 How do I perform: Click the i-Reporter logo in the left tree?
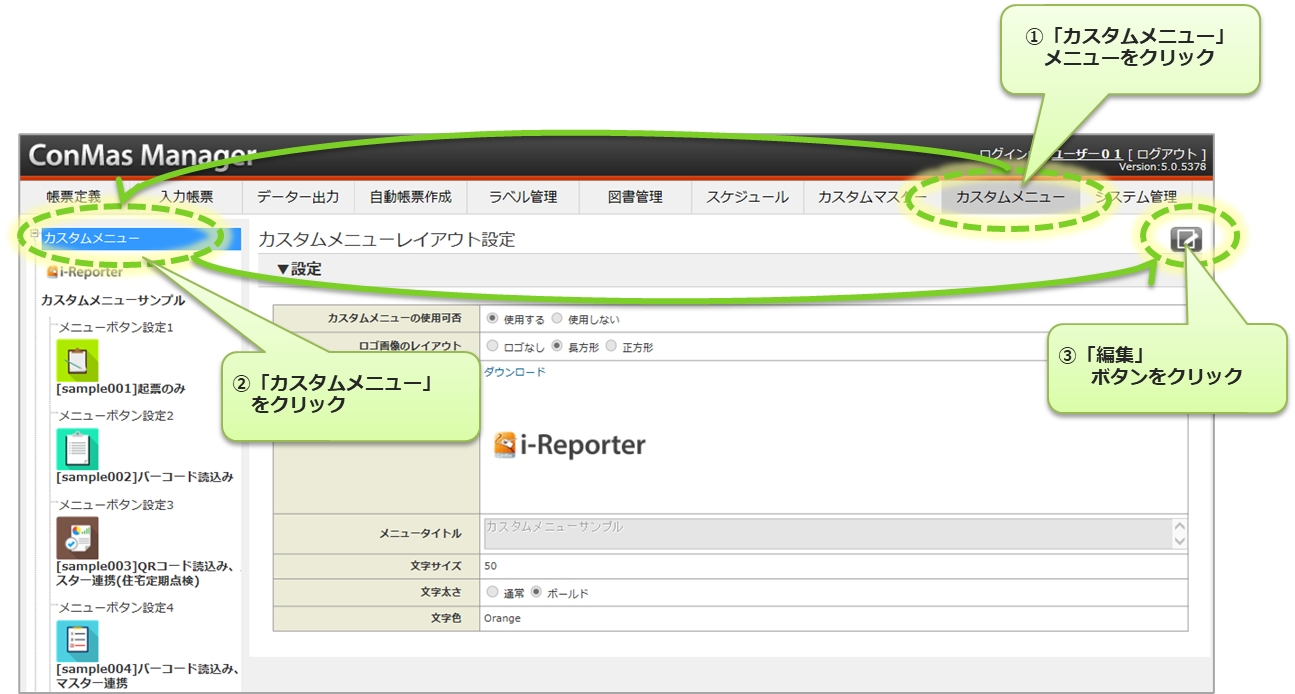click(x=85, y=271)
